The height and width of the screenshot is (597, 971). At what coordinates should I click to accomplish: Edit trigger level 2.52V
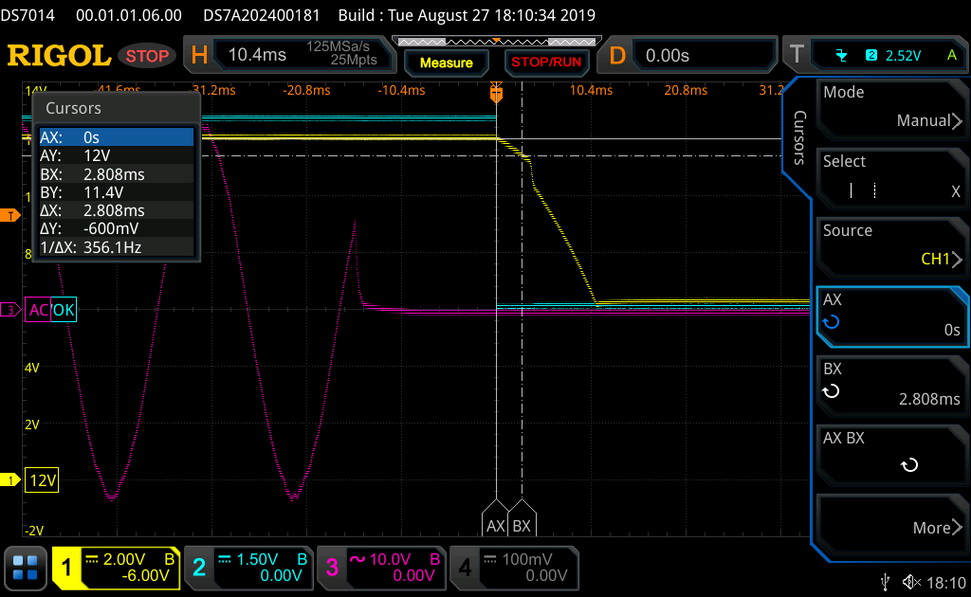[x=903, y=56]
